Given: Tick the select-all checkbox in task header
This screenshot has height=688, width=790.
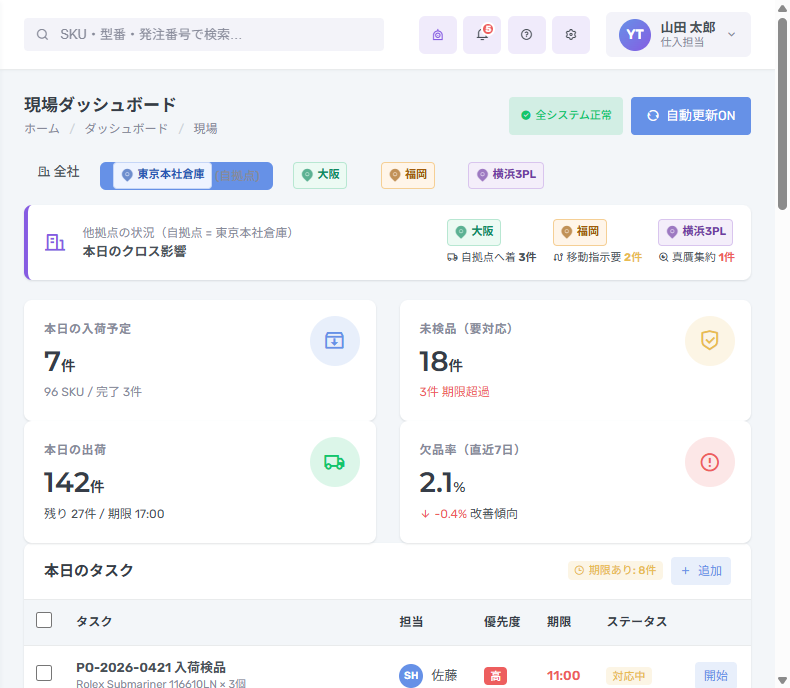Looking at the screenshot, I should click(x=44, y=620).
